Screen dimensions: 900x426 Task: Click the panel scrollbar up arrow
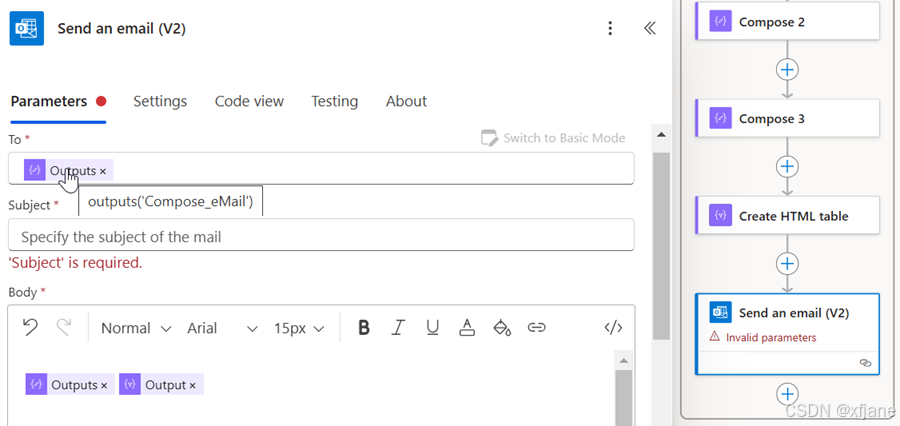click(x=661, y=135)
